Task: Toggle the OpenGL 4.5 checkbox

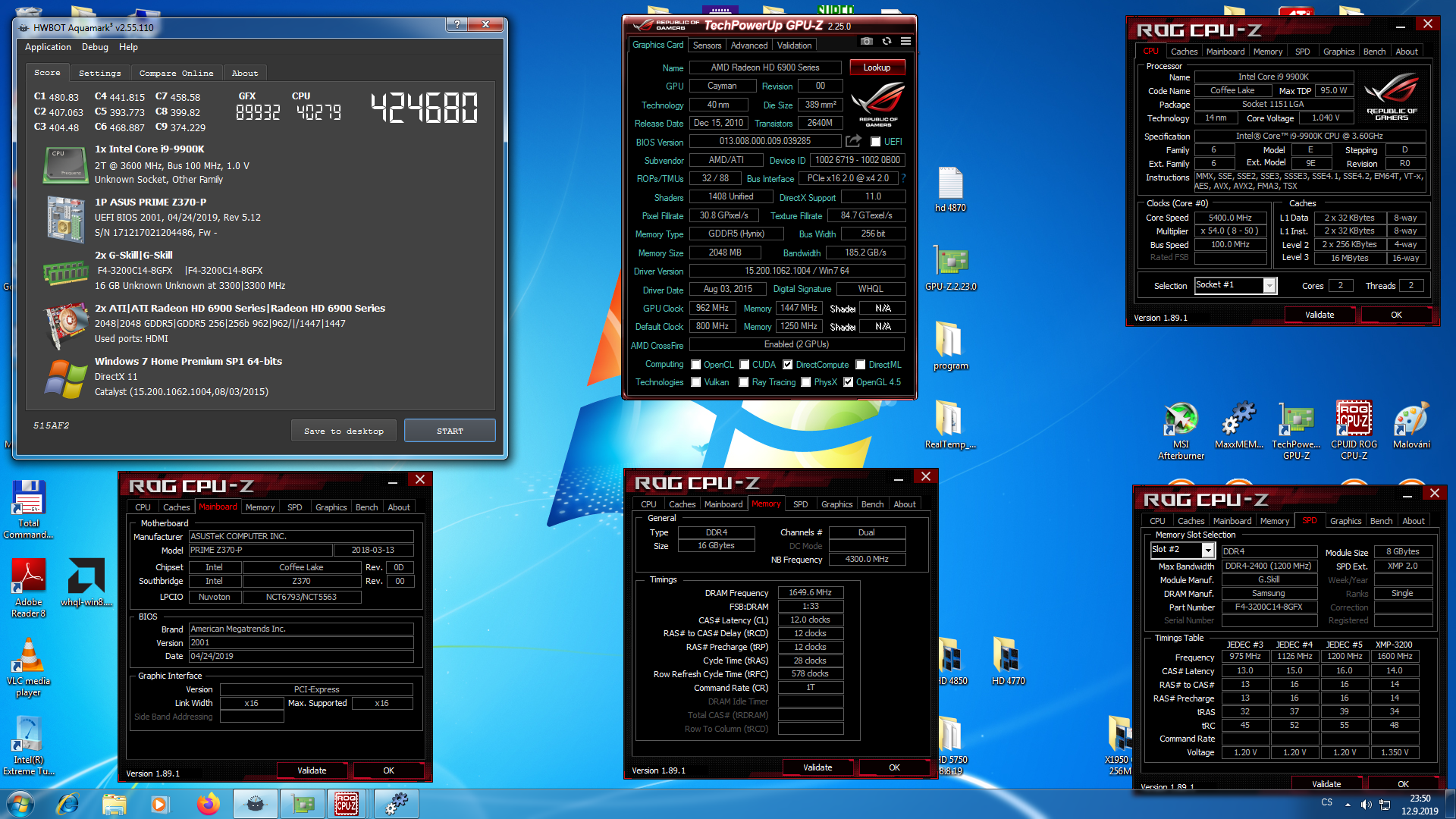Action: [849, 382]
